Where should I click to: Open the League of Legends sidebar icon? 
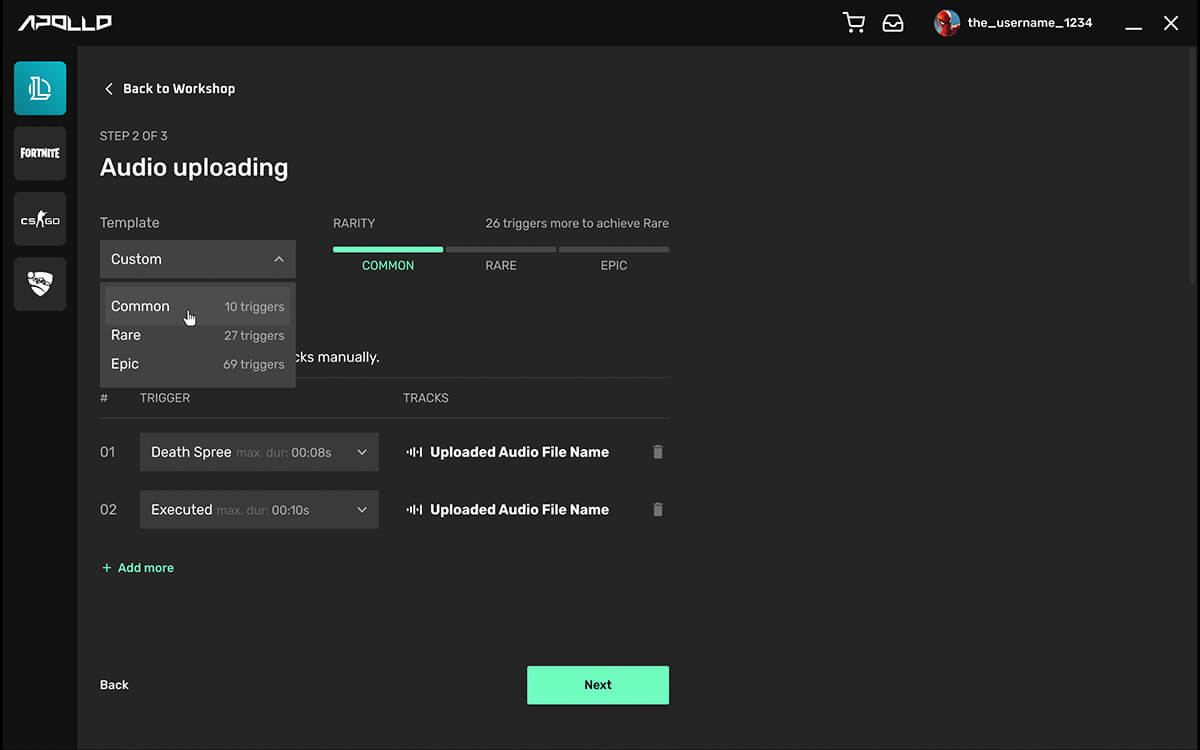pyautogui.click(x=40, y=88)
